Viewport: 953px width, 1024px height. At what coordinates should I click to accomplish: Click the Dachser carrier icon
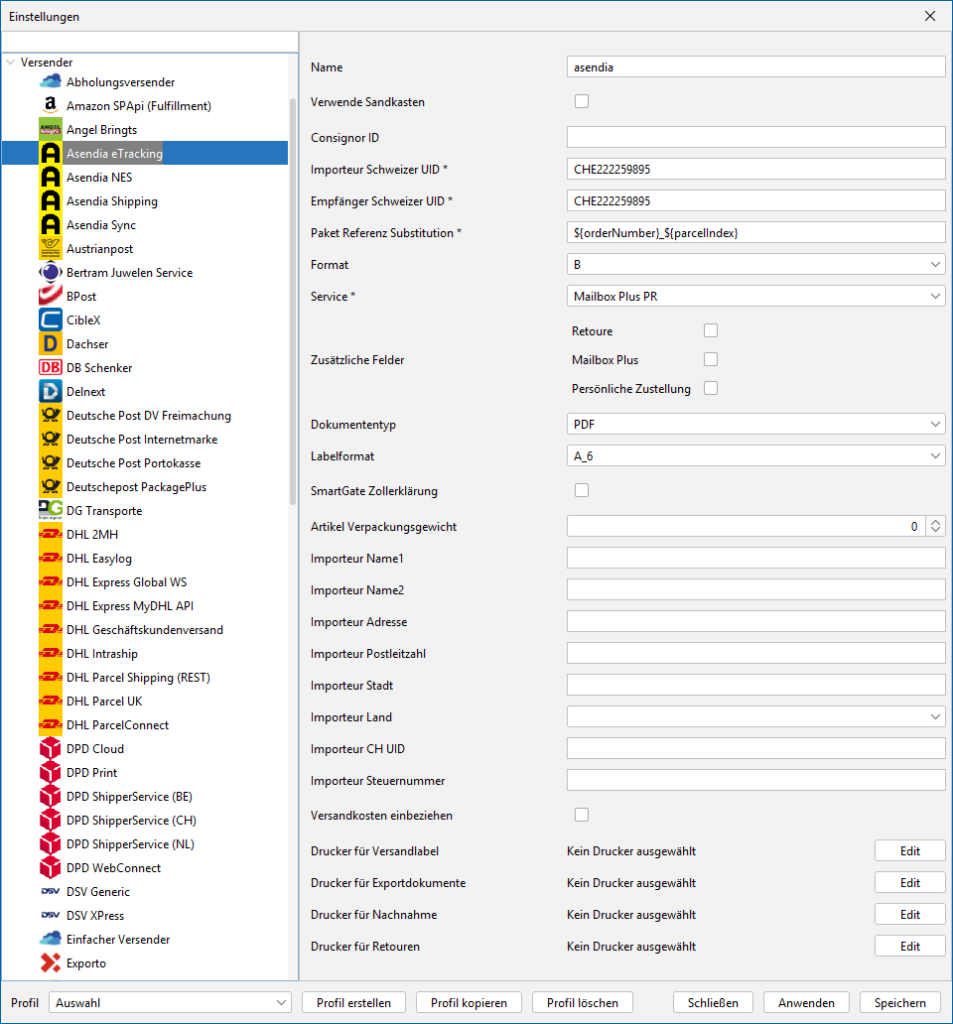(50, 344)
